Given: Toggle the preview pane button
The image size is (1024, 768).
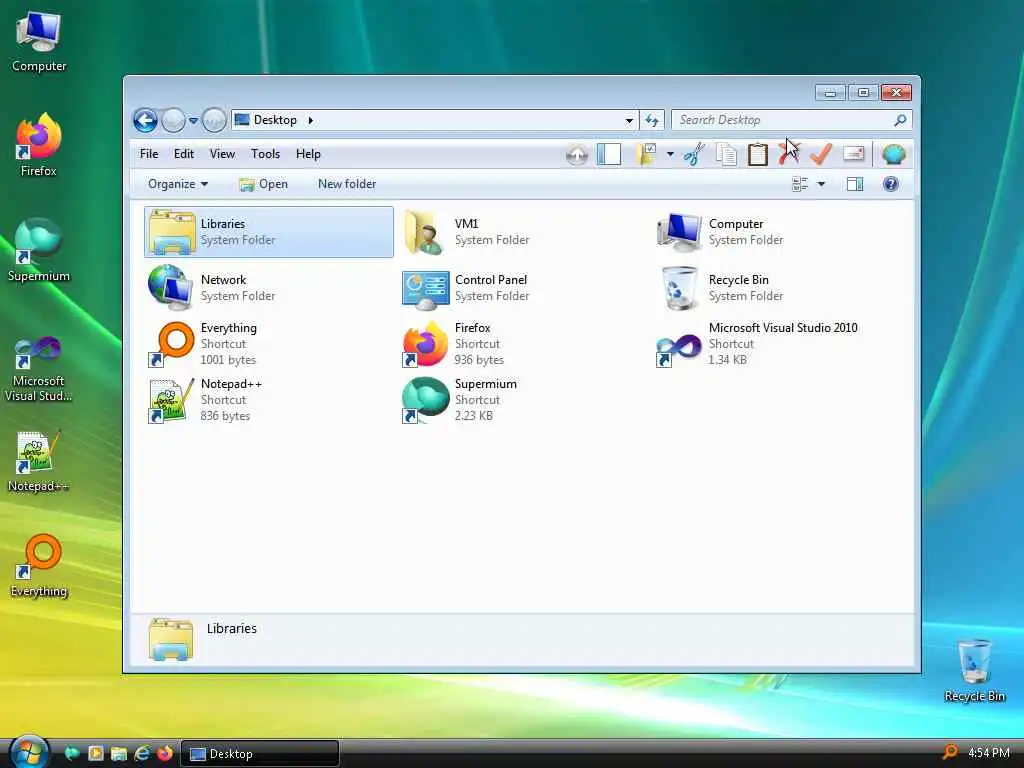Looking at the screenshot, I should 855,184.
